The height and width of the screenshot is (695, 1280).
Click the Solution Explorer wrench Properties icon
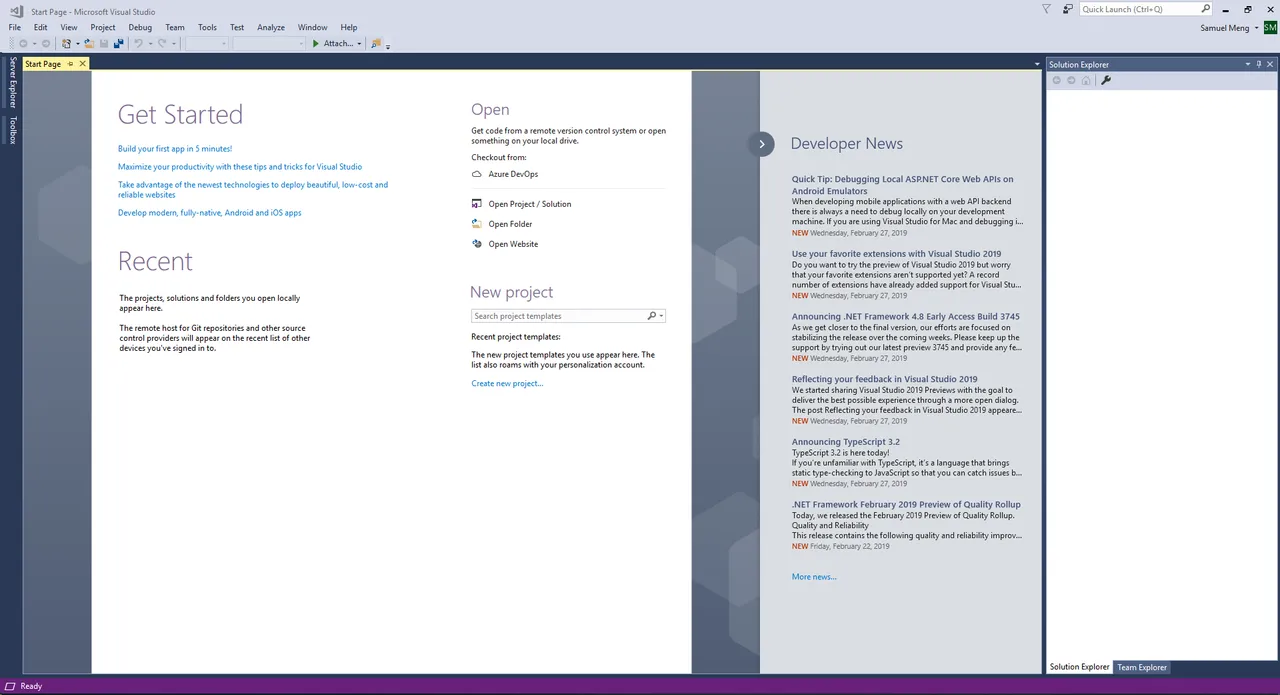(x=1106, y=80)
